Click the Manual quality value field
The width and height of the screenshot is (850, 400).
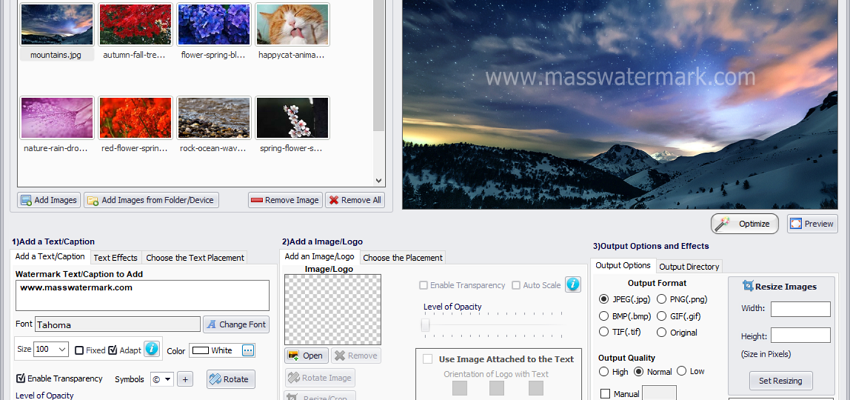point(659,393)
